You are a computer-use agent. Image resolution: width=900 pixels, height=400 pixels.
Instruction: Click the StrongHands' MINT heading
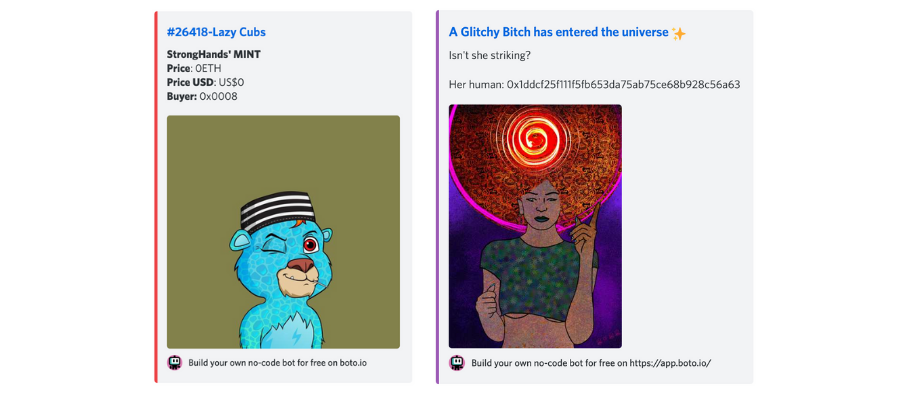click(214, 55)
